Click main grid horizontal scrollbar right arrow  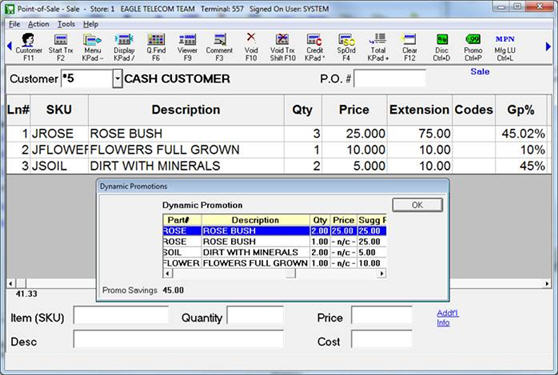click(547, 284)
